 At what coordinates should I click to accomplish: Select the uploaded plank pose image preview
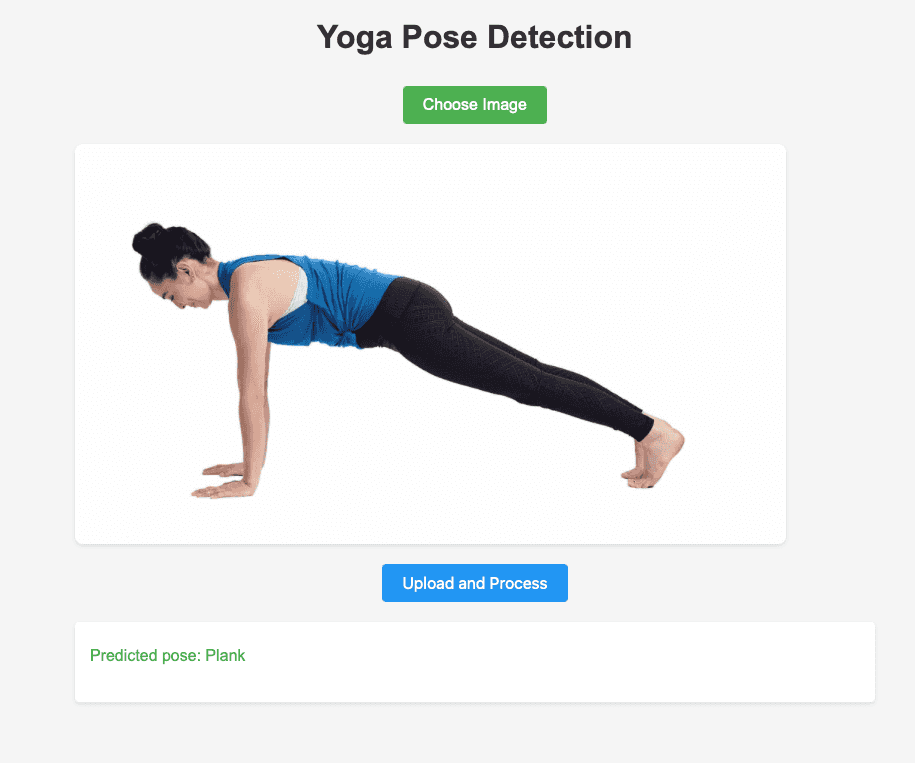click(x=430, y=344)
